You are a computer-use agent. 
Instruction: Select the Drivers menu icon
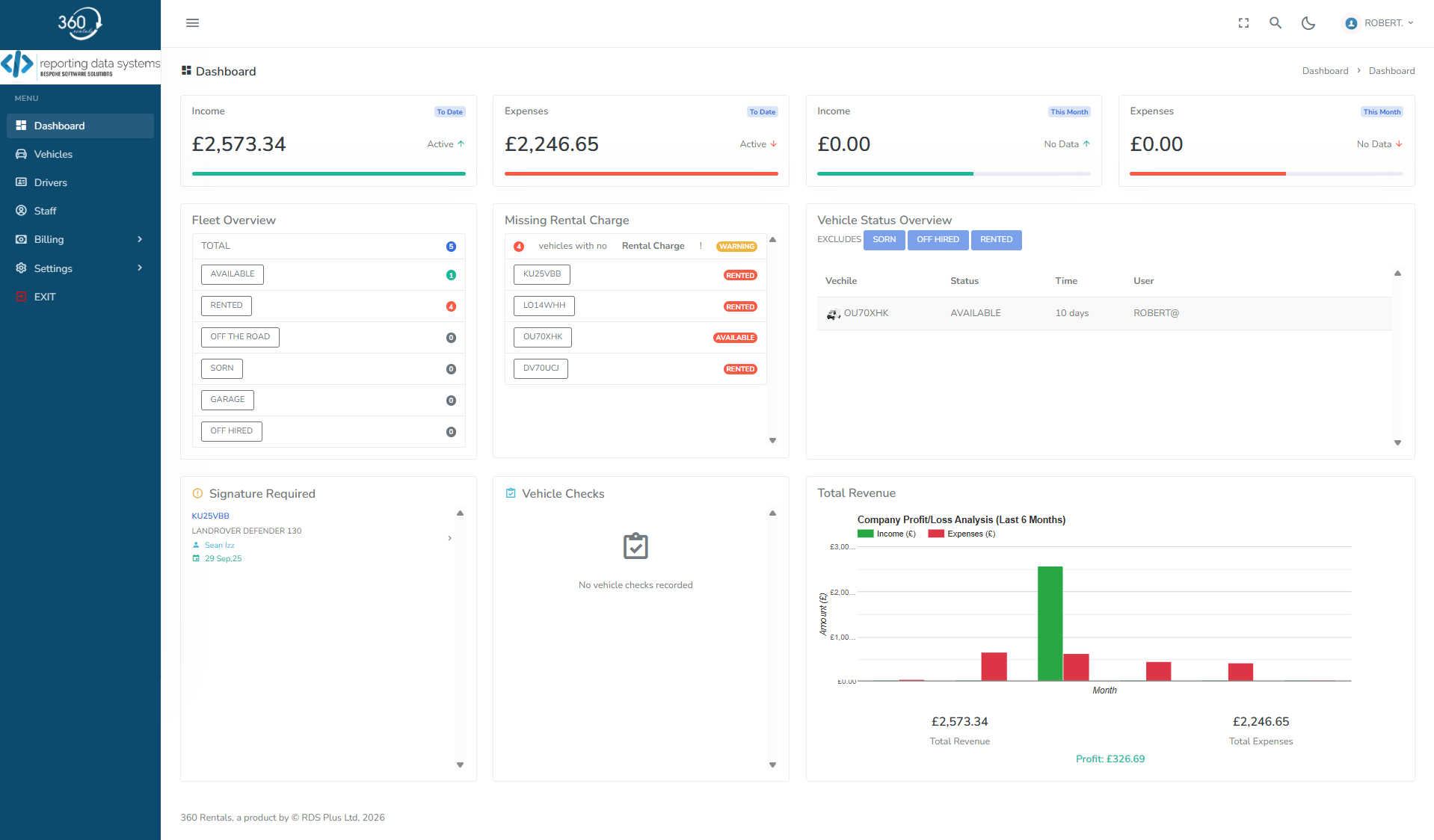pos(22,182)
